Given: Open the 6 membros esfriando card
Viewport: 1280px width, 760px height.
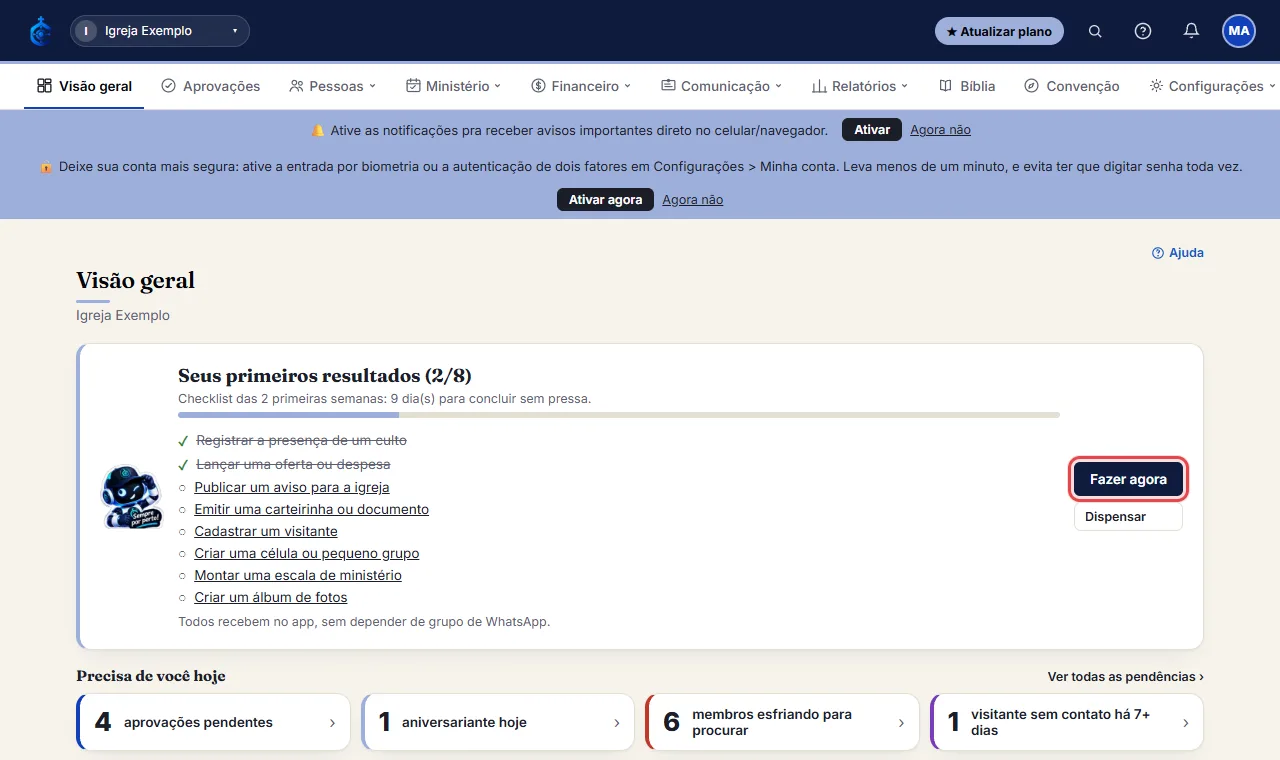Looking at the screenshot, I should coord(782,722).
